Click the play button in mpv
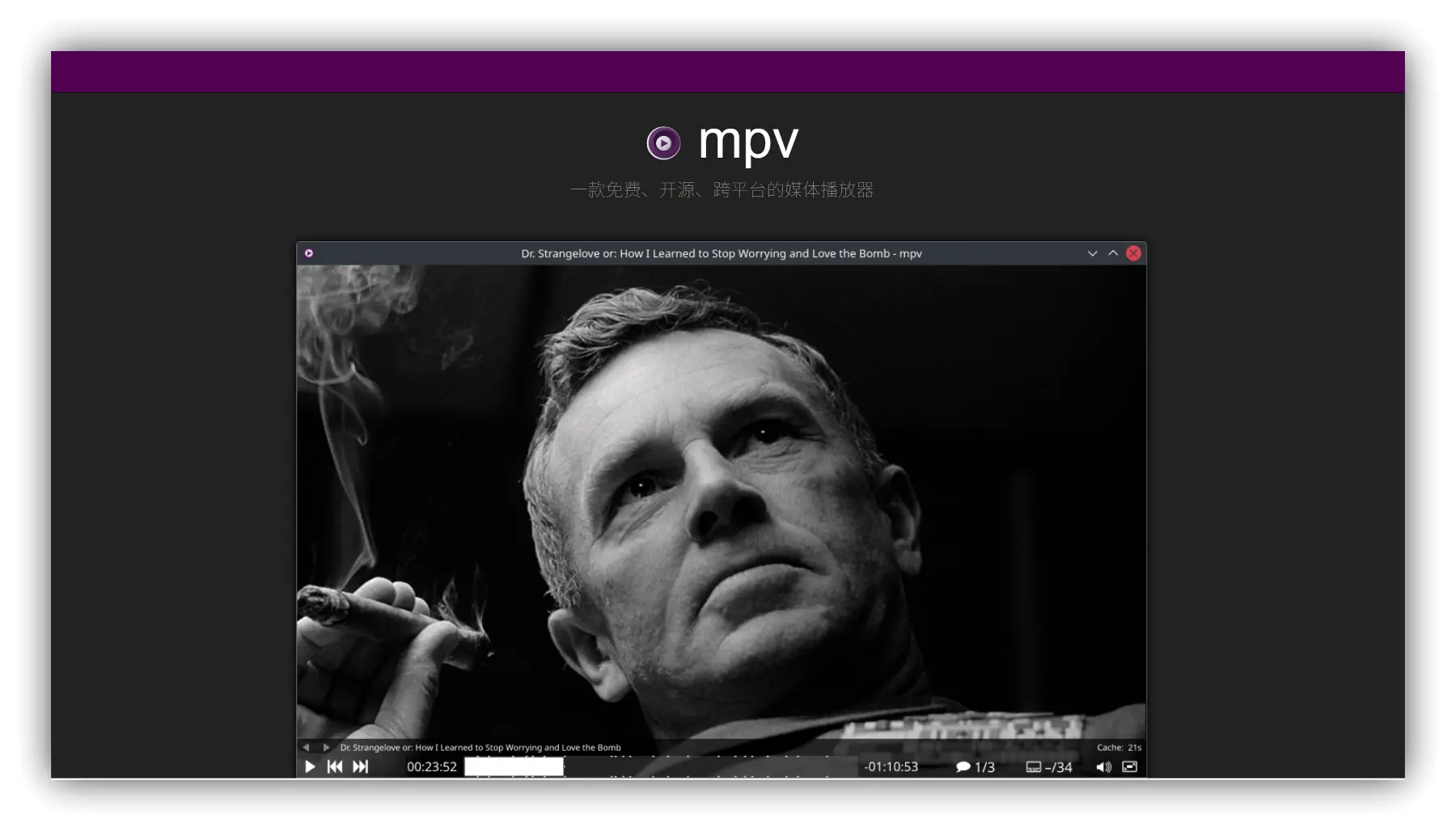 point(310,766)
